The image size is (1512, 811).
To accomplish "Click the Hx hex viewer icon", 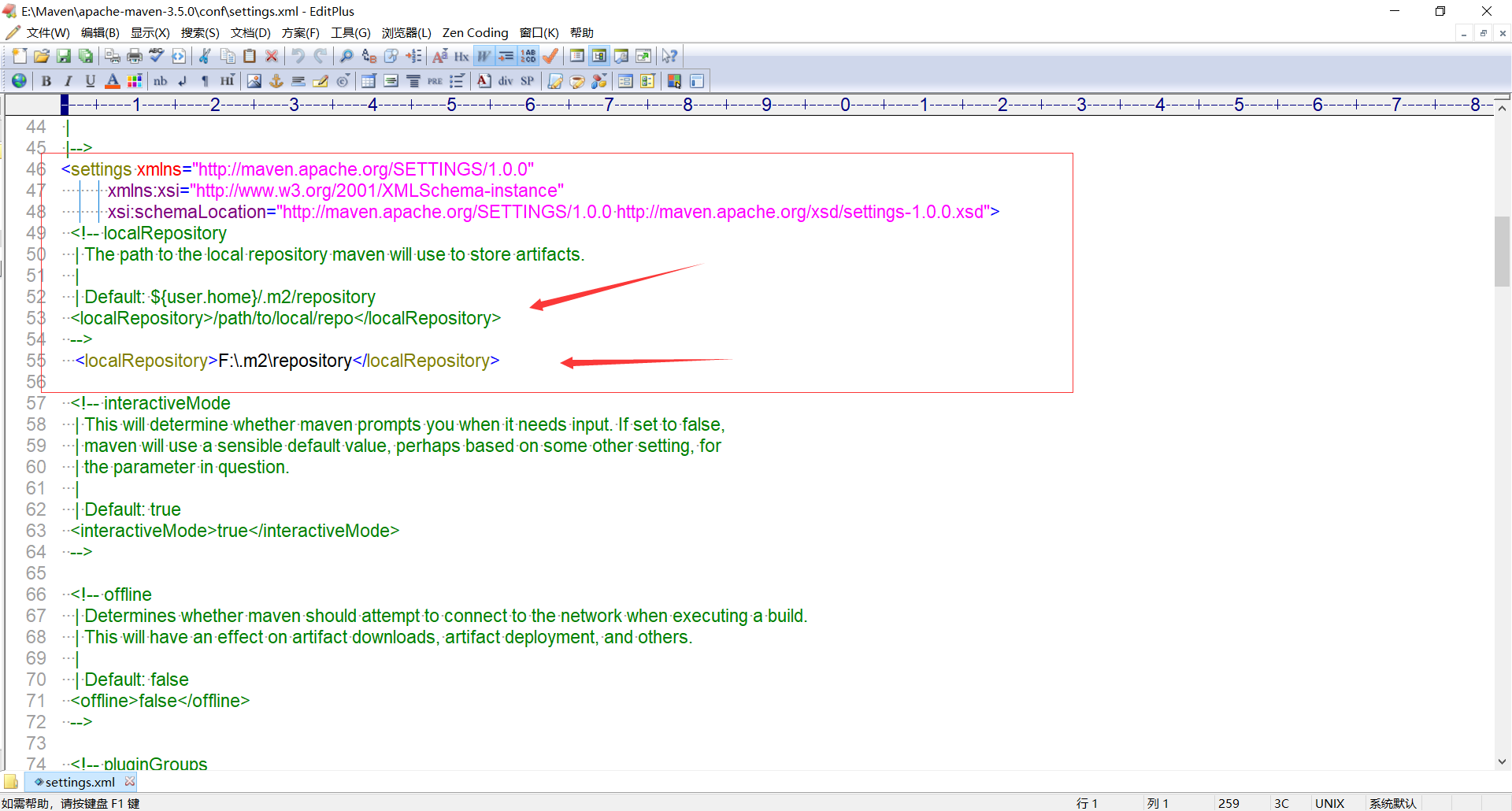I will (461, 56).
